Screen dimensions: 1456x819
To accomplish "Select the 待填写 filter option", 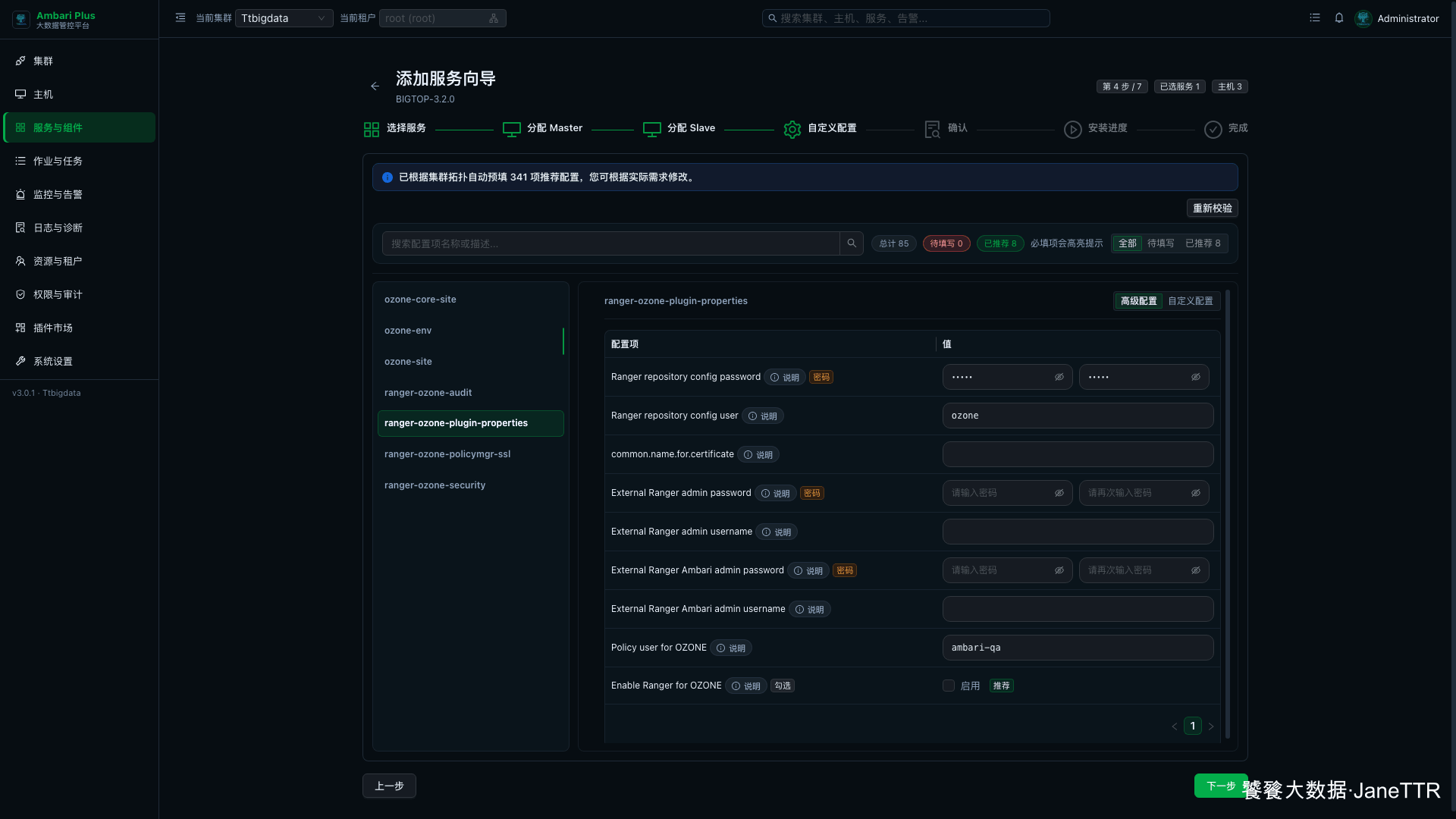I will [1160, 243].
